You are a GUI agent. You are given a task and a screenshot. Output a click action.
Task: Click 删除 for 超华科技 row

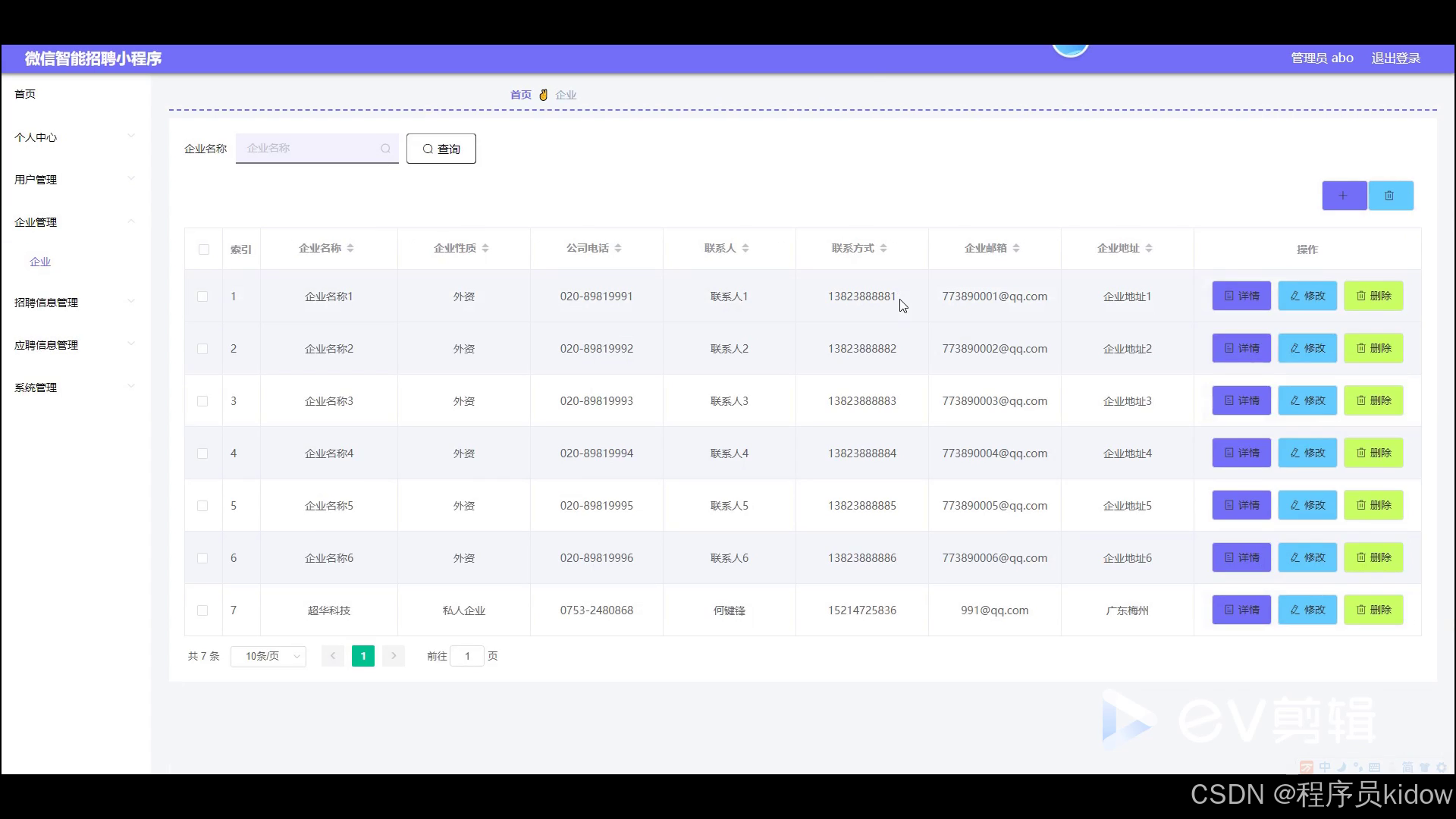1373,610
